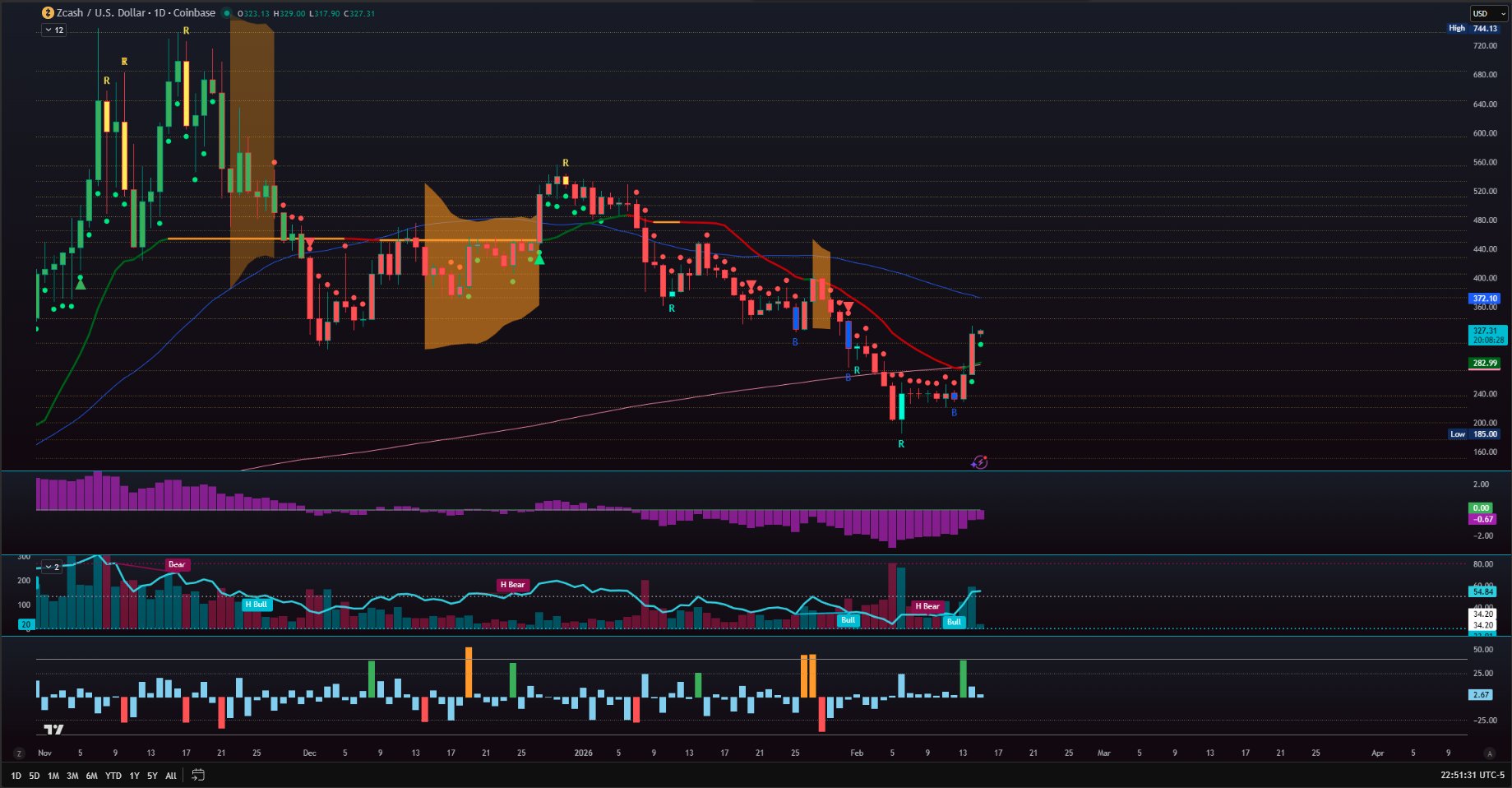Open the USD currency dropdown
The height and width of the screenshot is (788, 1512).
coord(1488,13)
